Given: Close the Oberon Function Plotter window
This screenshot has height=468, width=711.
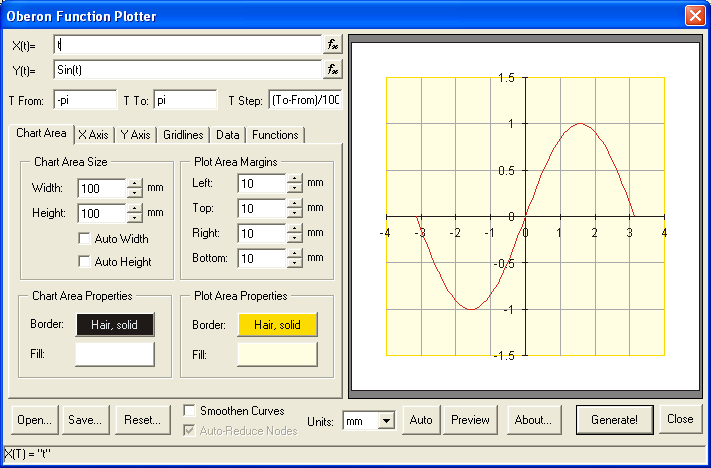Looking at the screenshot, I should pos(695,16).
